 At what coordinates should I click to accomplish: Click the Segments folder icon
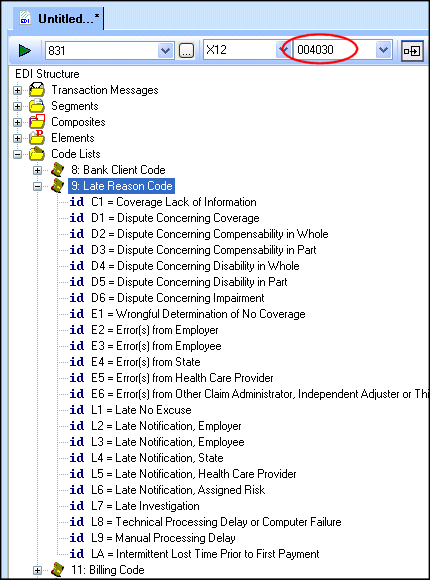coord(37,106)
